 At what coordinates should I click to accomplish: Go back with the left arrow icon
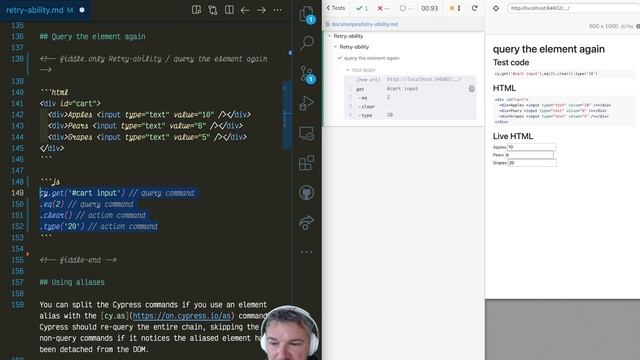click(x=245, y=10)
